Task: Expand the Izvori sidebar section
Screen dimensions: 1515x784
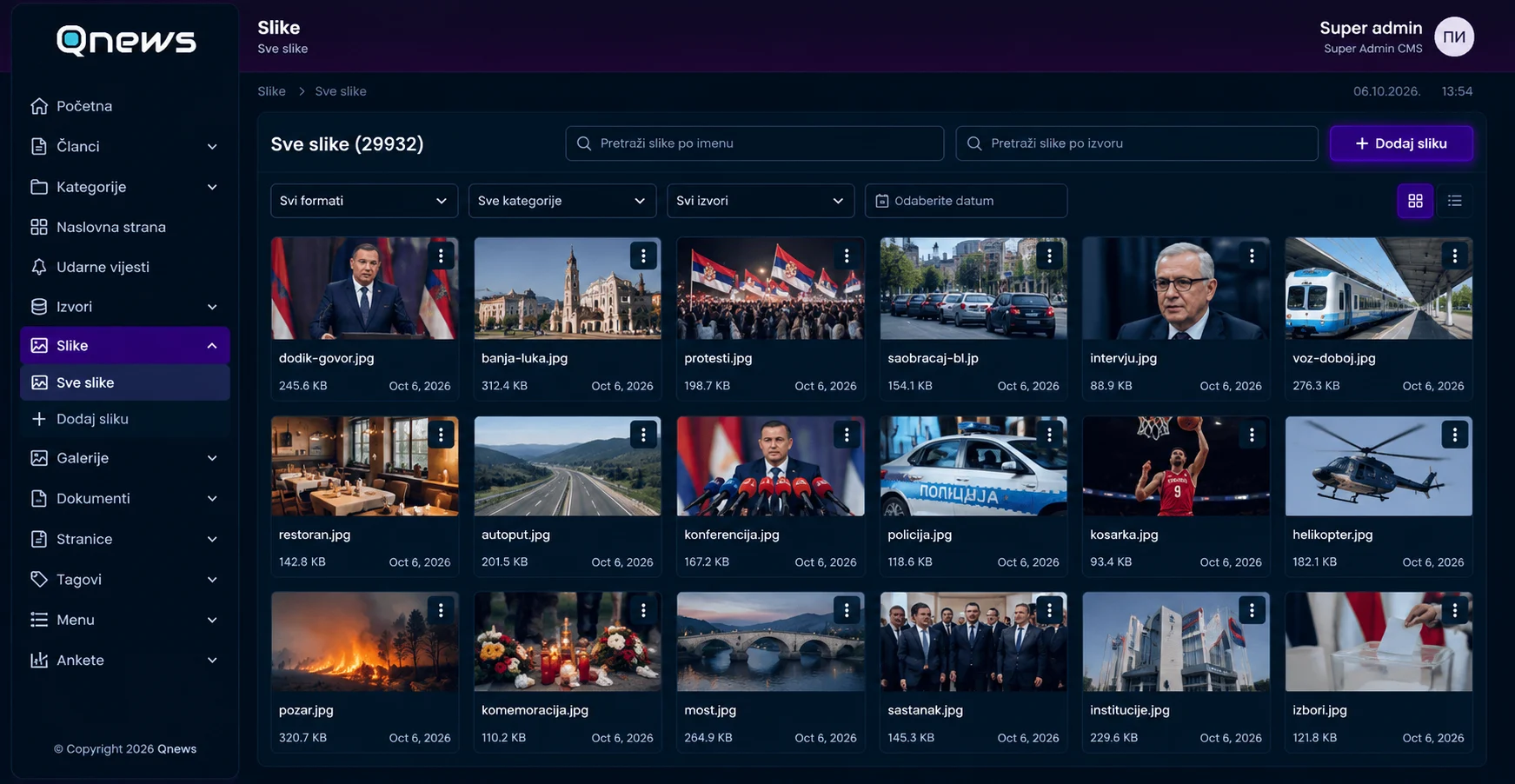Action: point(125,307)
